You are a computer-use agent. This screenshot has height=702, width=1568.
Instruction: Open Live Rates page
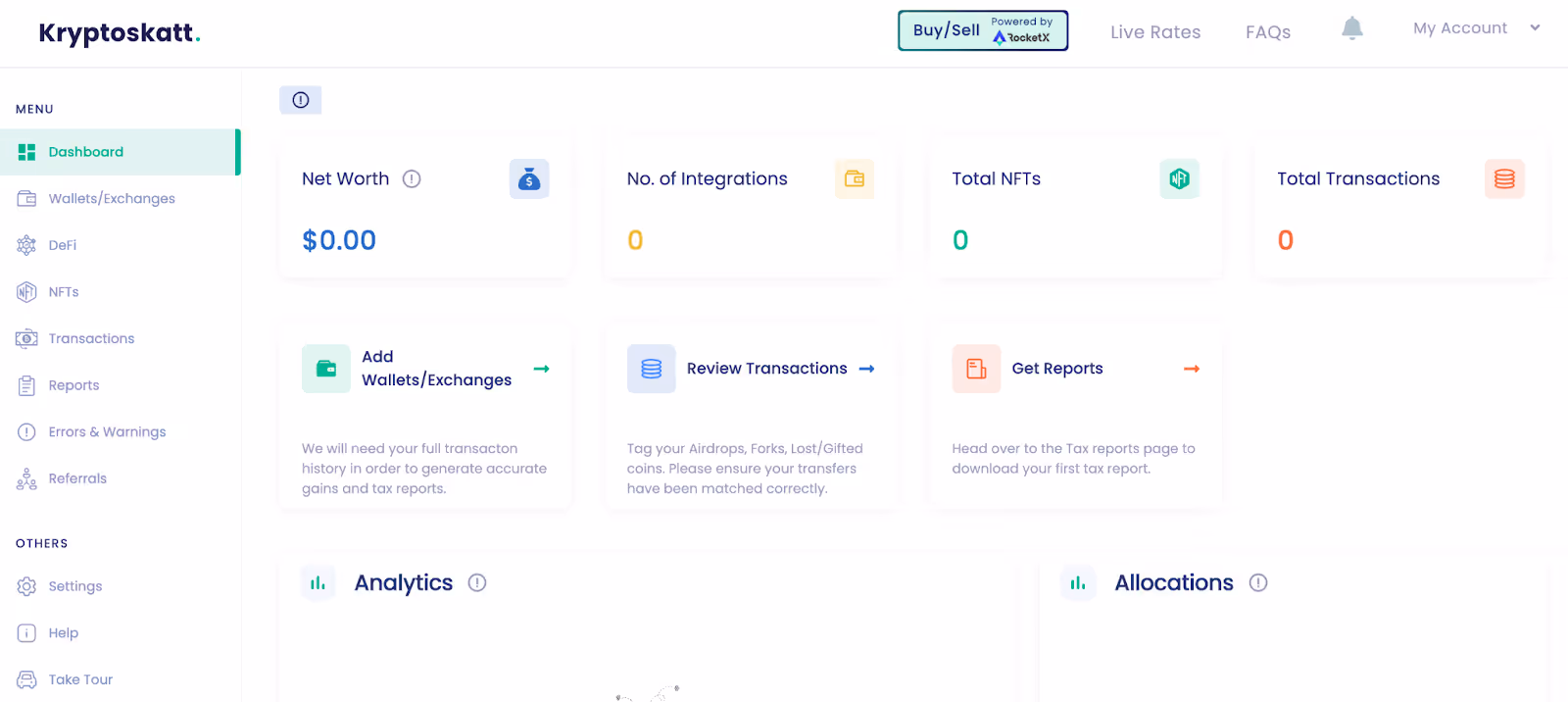pos(1155,32)
